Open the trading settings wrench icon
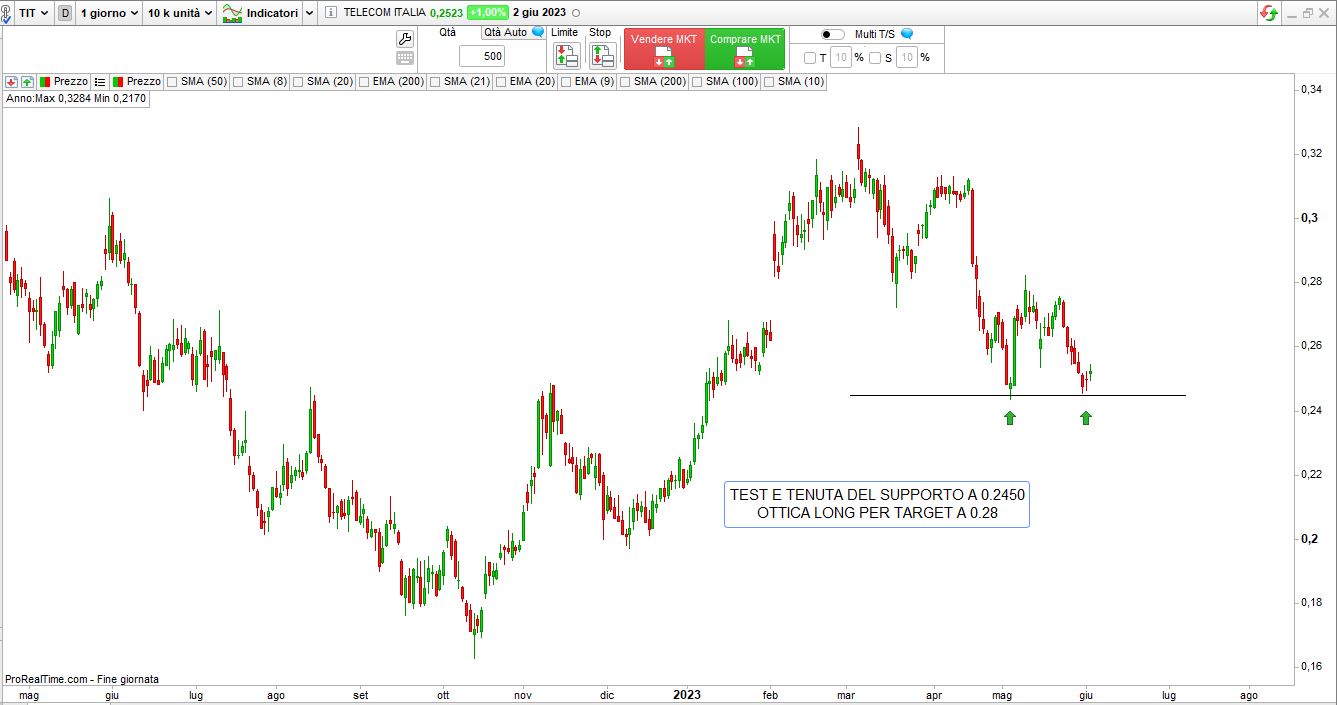Screen dimensions: 1337x705 (405, 38)
